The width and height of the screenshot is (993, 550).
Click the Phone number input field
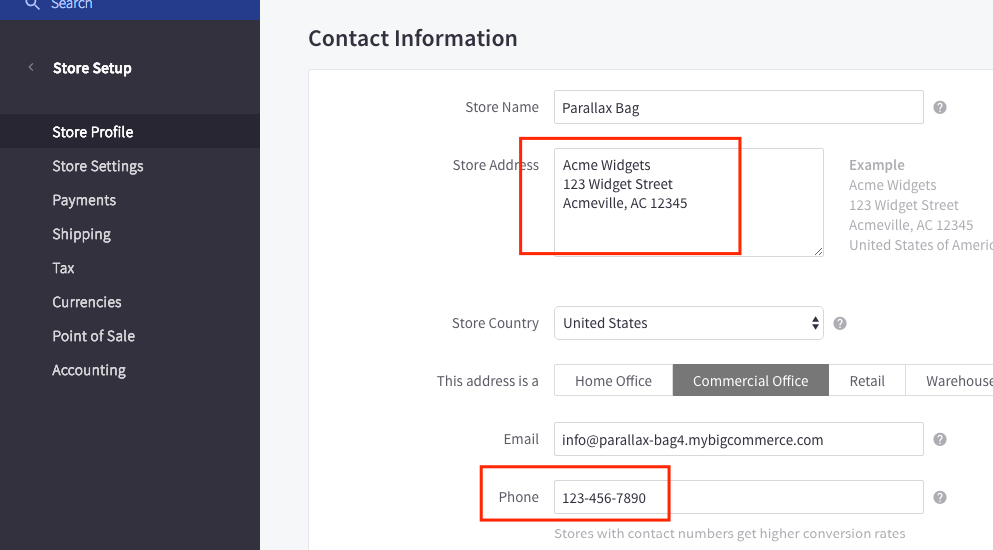tap(738, 497)
